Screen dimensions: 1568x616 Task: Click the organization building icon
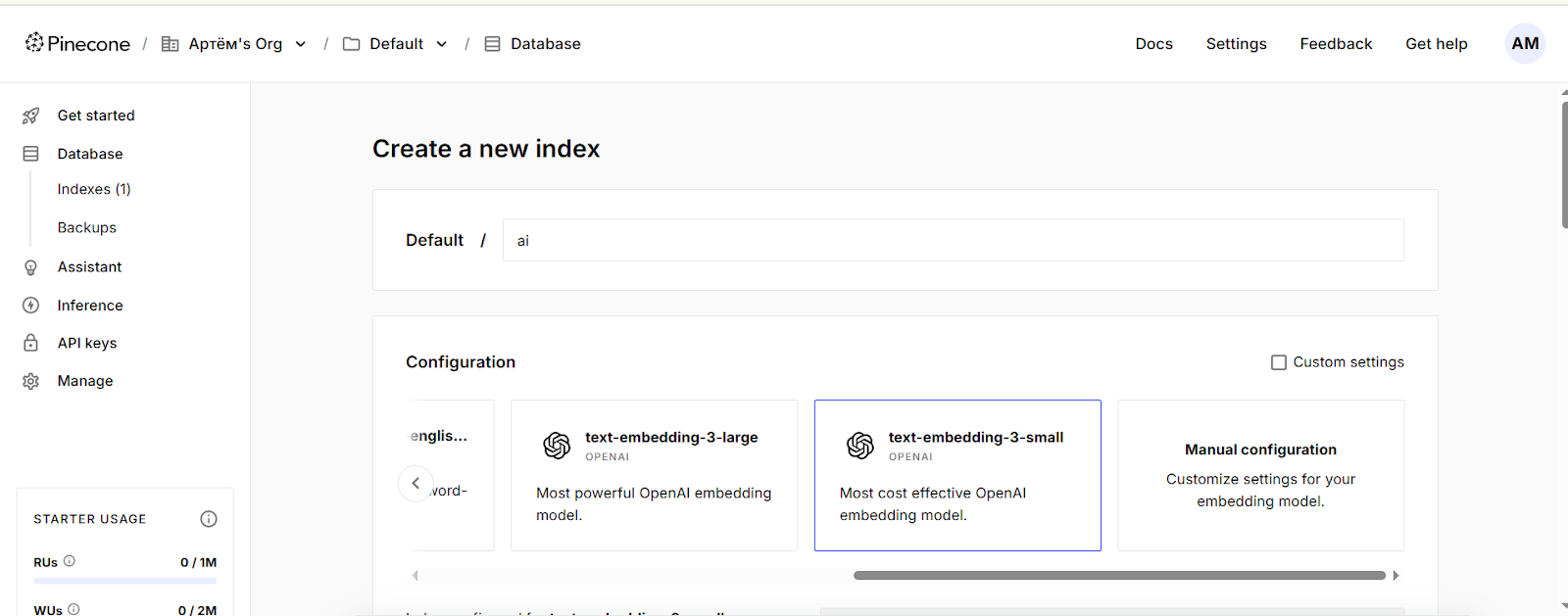coord(170,44)
